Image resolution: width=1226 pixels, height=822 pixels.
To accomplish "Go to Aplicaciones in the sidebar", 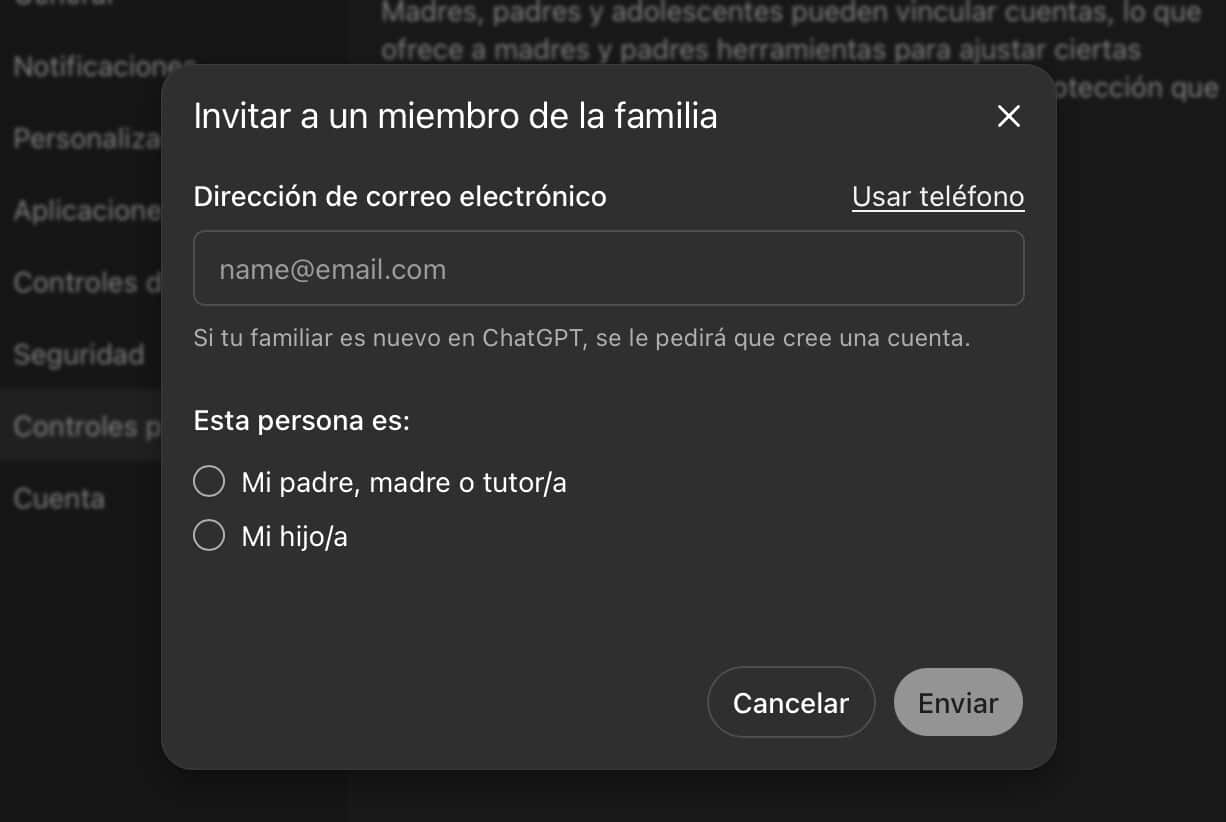I will pos(86,211).
